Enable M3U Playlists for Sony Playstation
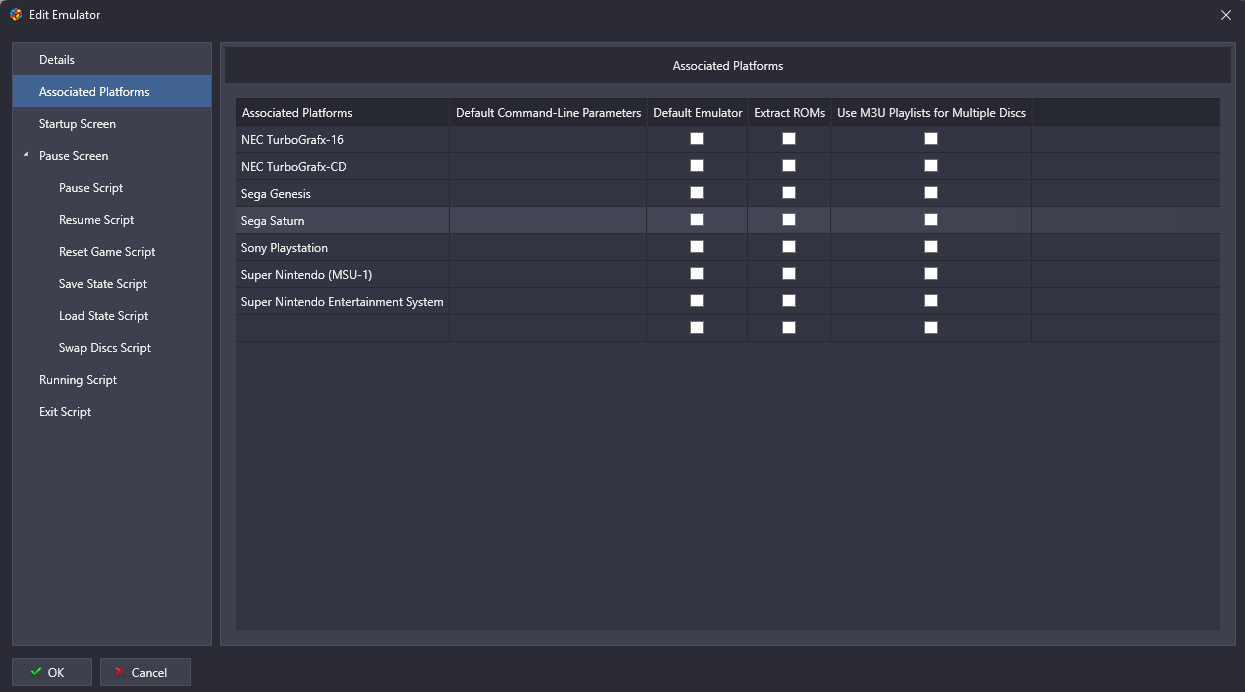Viewport: 1245px width, 692px height. (931, 247)
